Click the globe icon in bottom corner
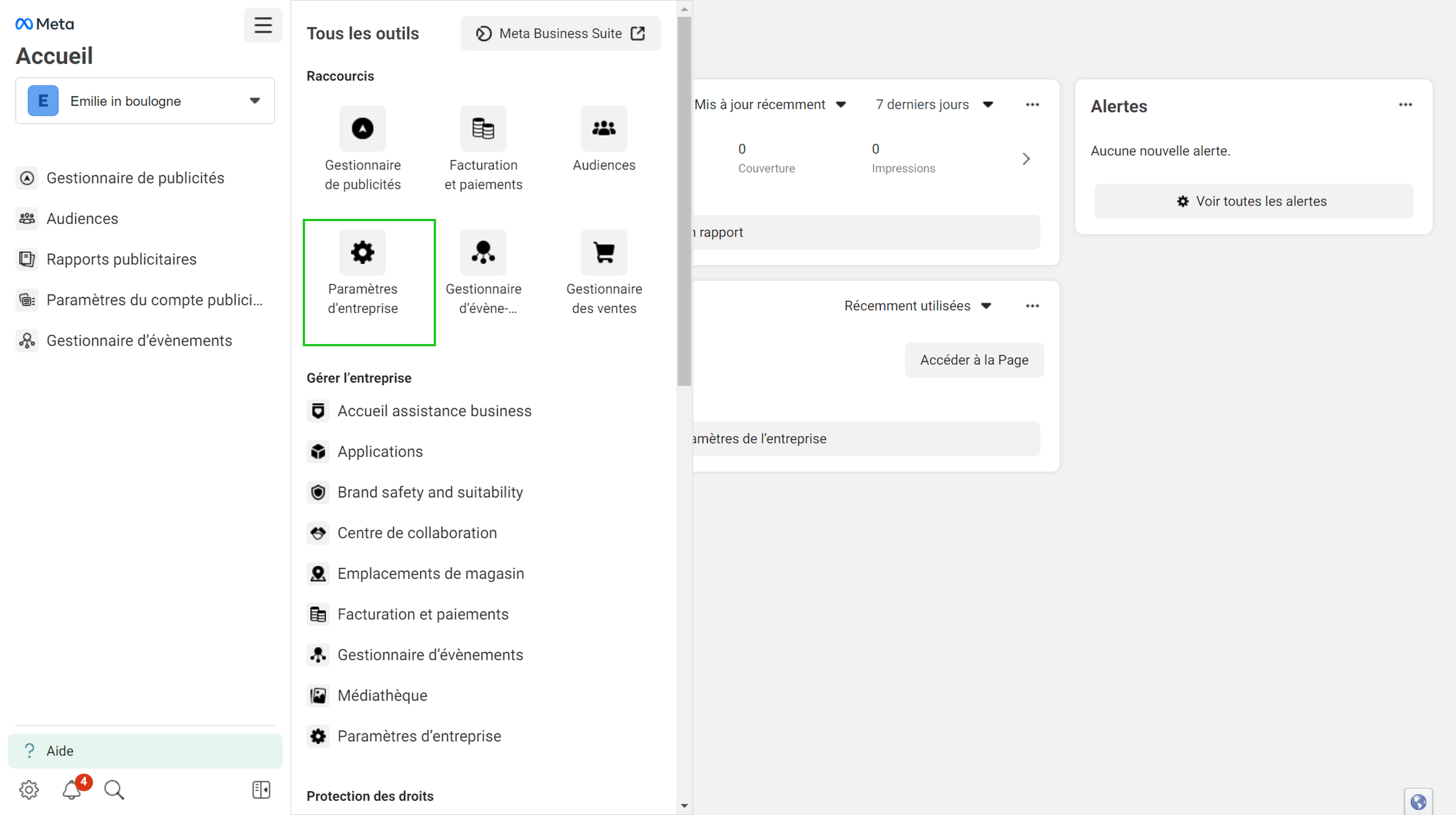 (1418, 802)
